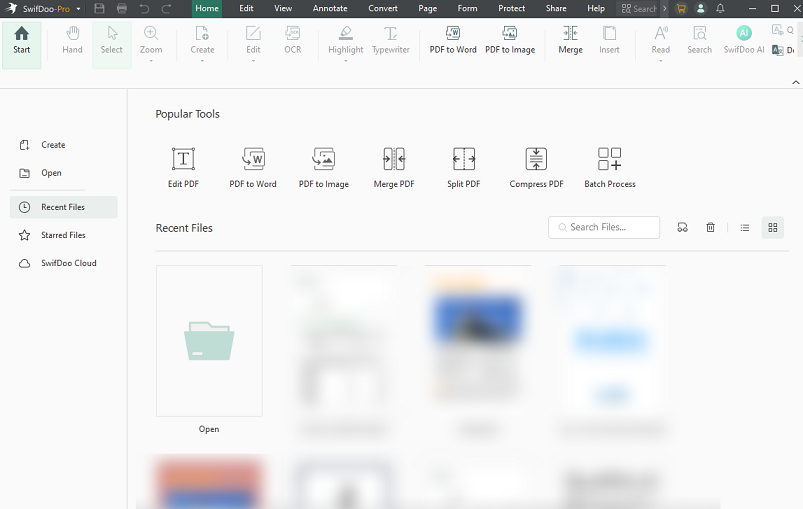The image size is (803, 509).
Task: Click the Read ribbon icon
Action: [x=661, y=34]
